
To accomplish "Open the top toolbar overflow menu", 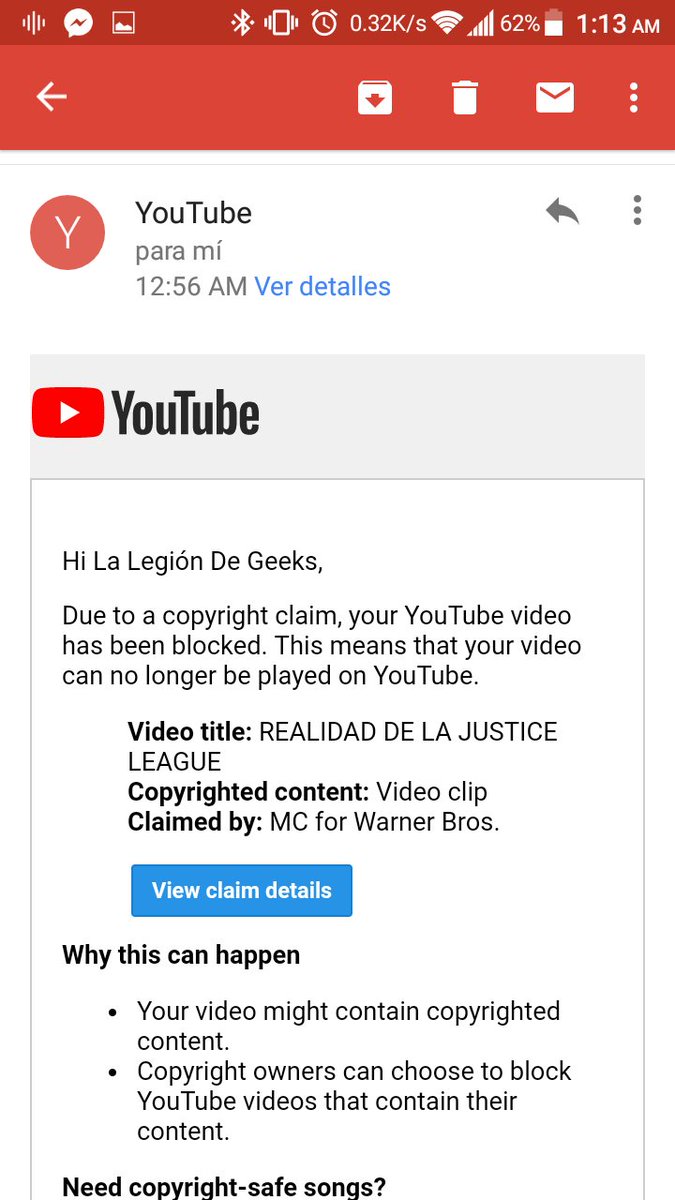I will [x=633, y=97].
